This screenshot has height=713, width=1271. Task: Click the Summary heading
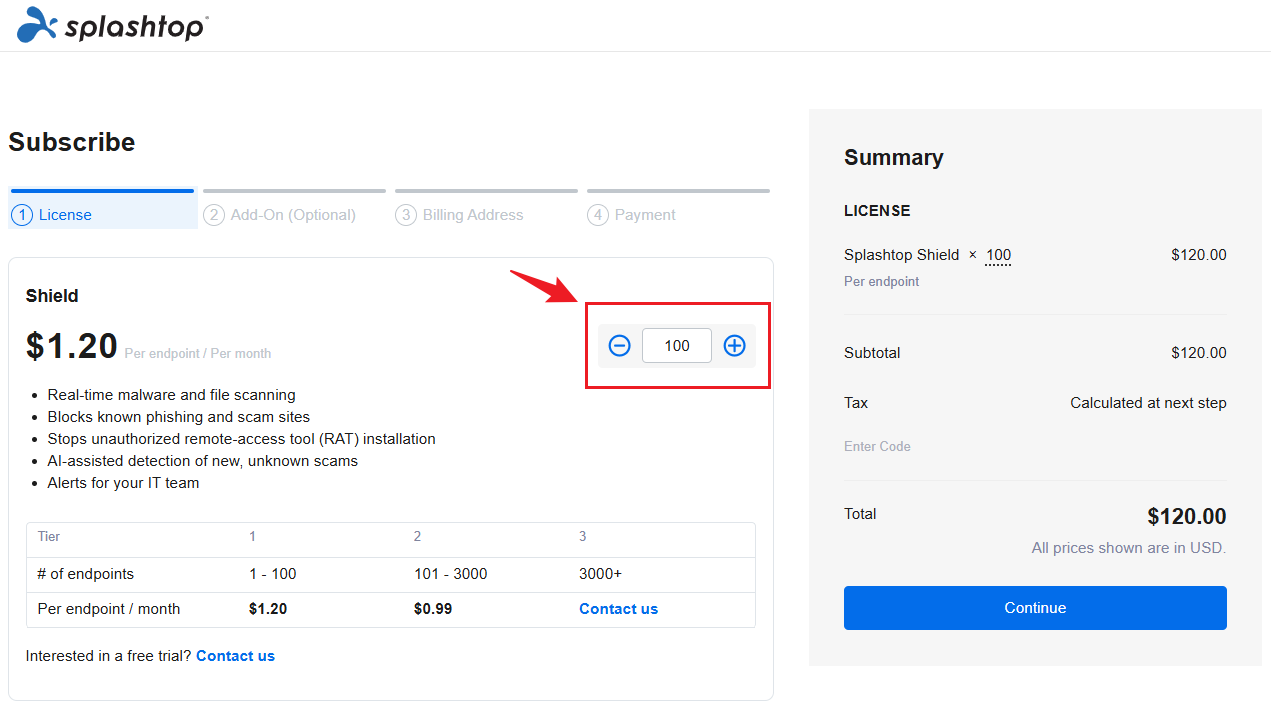point(894,157)
